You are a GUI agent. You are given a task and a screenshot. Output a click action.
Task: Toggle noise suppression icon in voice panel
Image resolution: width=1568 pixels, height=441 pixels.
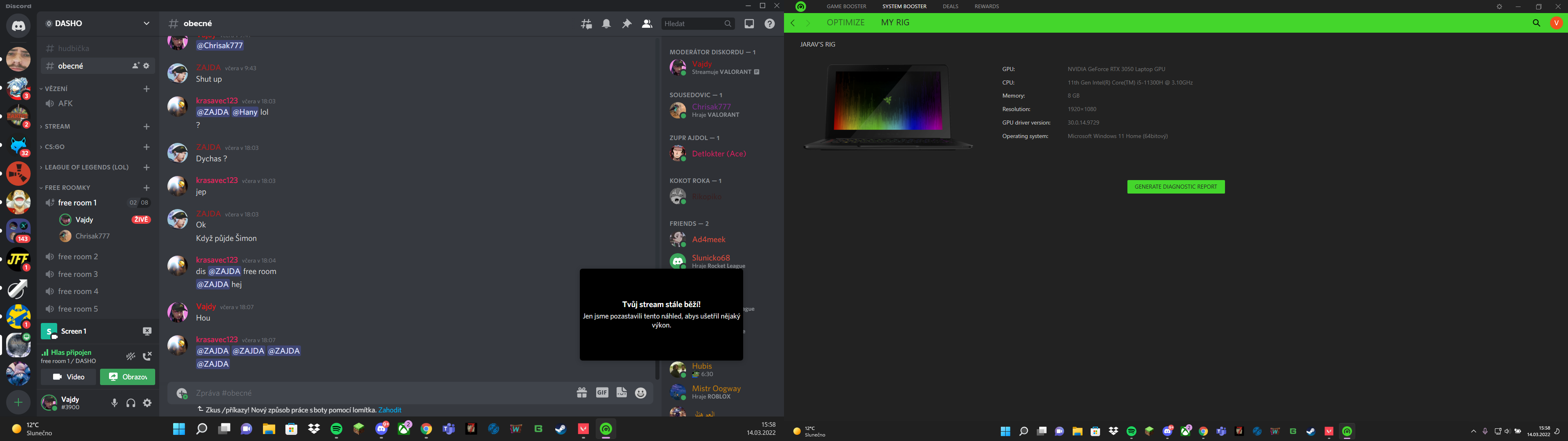click(131, 356)
